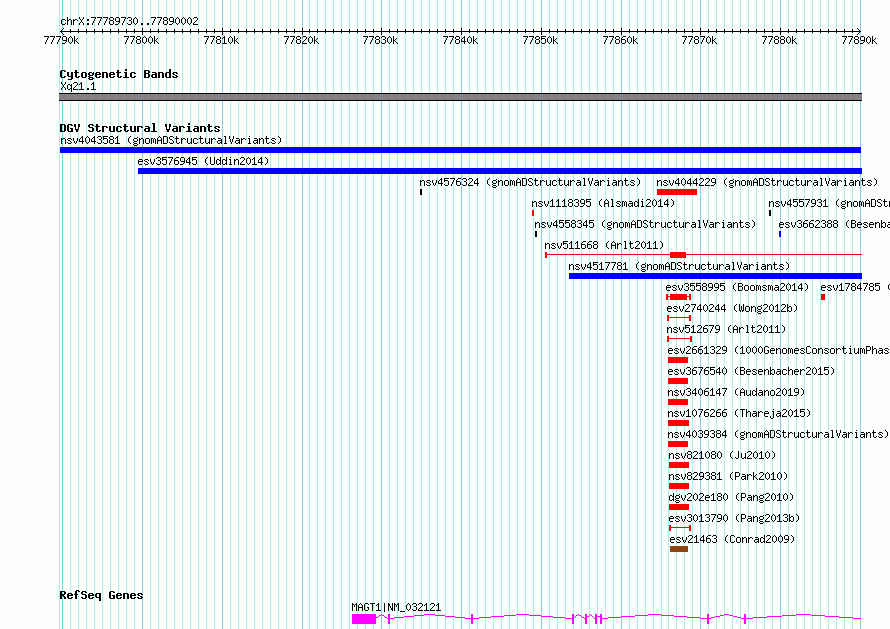Click the red bar of esv2661329
The width and height of the screenshot is (890, 629).
[678, 360]
